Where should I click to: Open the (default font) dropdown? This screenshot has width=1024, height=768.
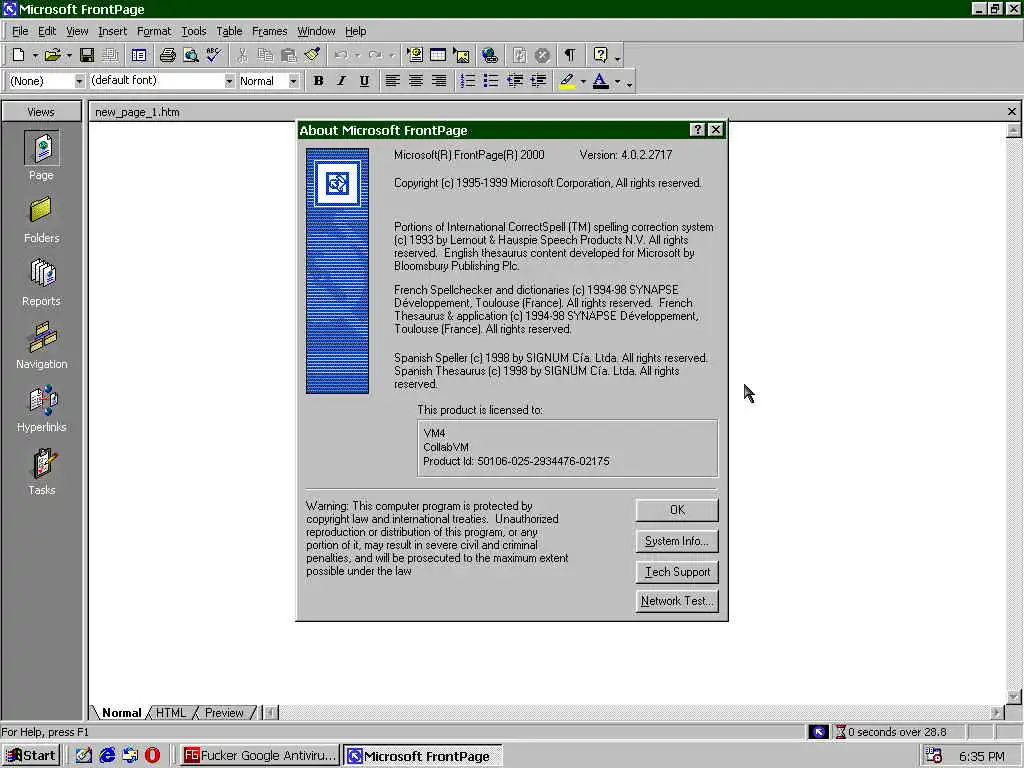tap(229, 81)
